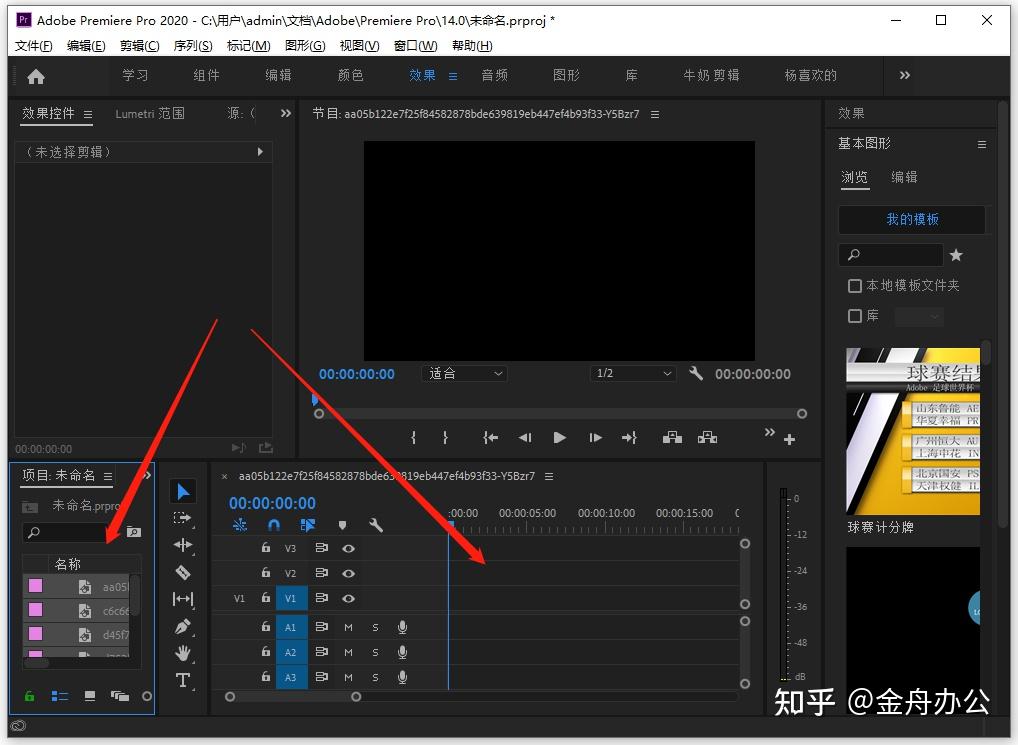Click the 我的模板 button
This screenshot has height=745, width=1018.
(912, 219)
